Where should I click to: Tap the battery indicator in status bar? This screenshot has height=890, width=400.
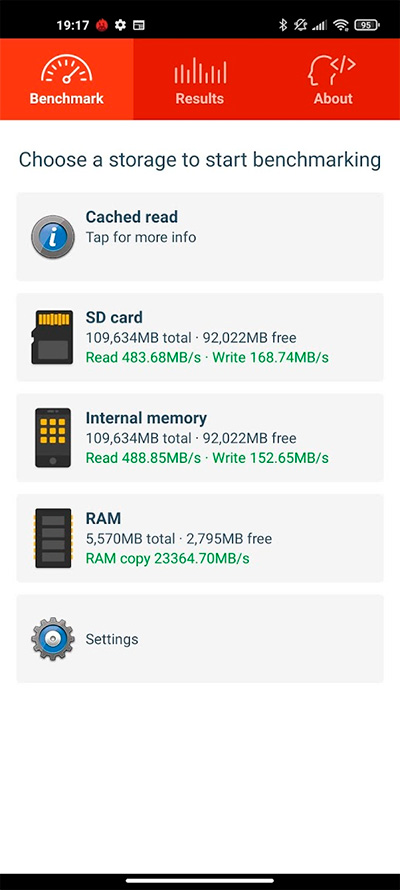tap(367, 25)
